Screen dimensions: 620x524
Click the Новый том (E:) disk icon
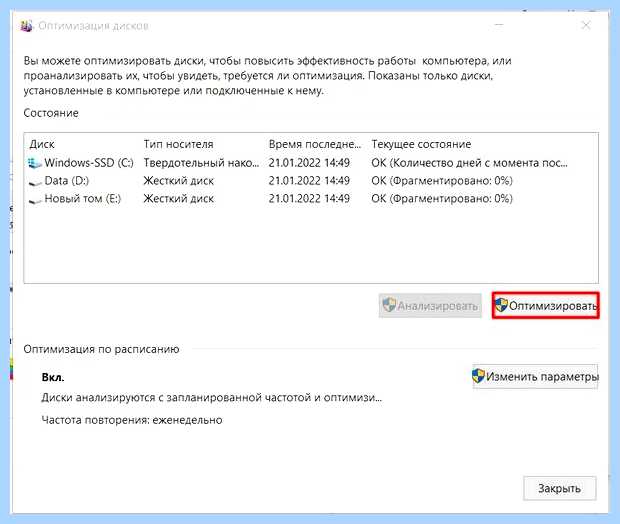coord(35,201)
